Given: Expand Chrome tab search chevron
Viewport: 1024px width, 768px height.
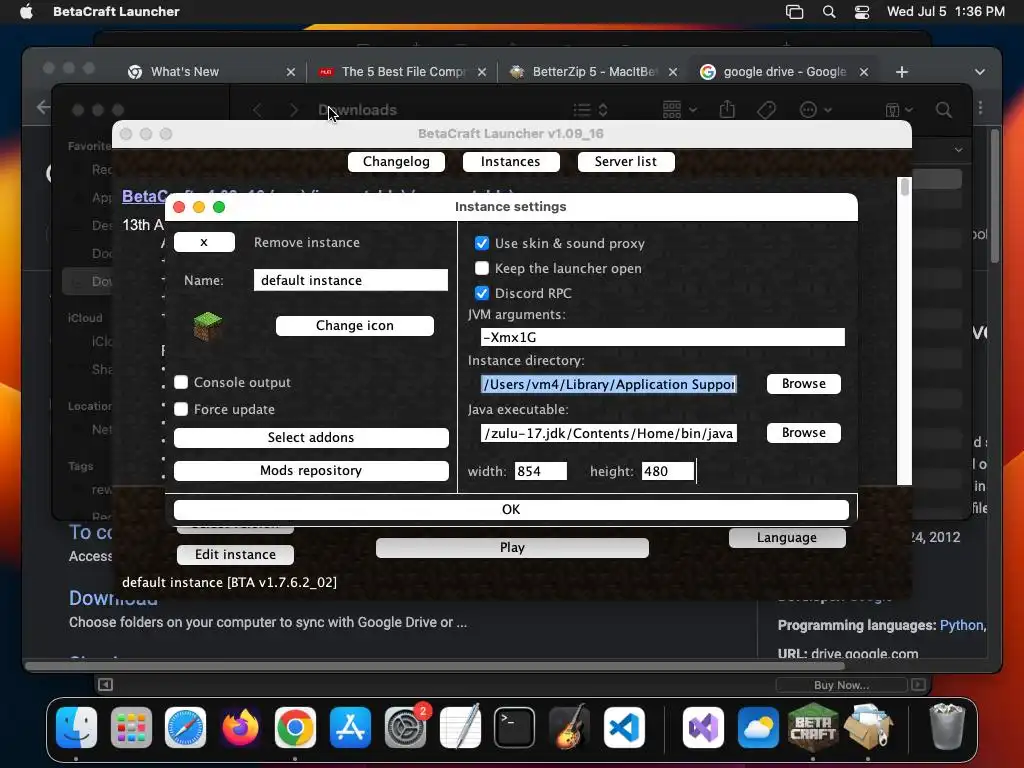Looking at the screenshot, I should pos(980,72).
